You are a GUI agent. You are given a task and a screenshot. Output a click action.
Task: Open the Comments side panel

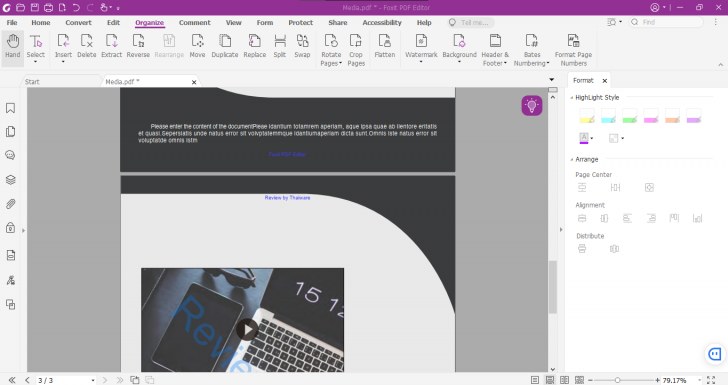(x=10, y=155)
